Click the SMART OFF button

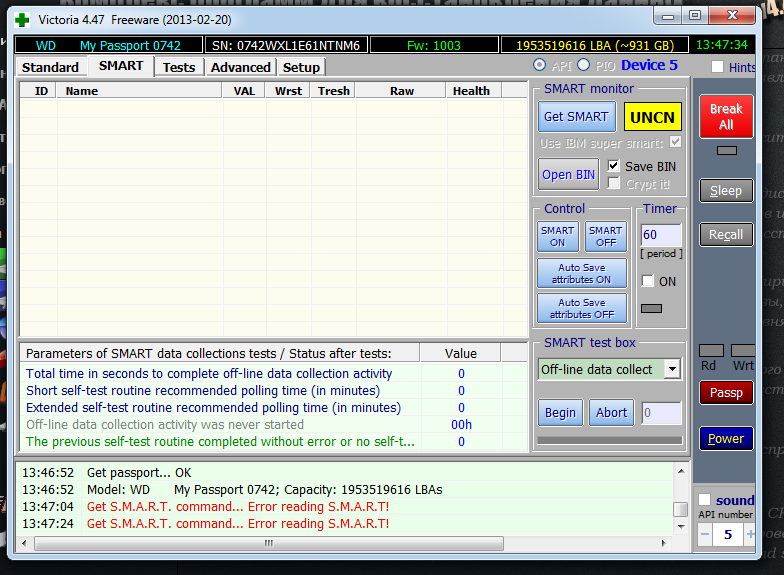click(x=605, y=237)
